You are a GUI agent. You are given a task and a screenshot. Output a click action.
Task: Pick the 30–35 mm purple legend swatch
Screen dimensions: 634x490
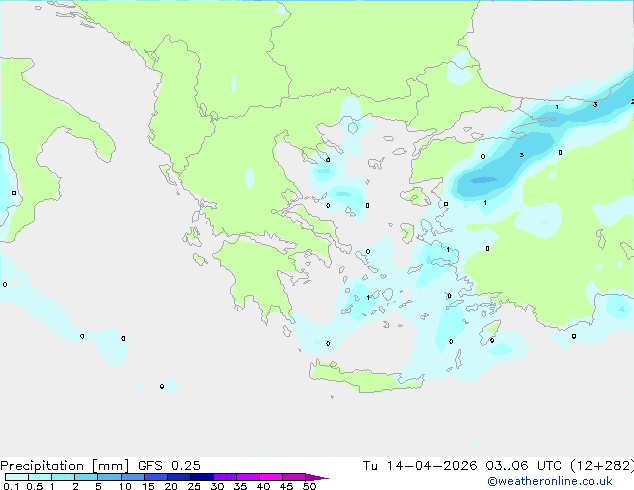pyautogui.click(x=224, y=477)
